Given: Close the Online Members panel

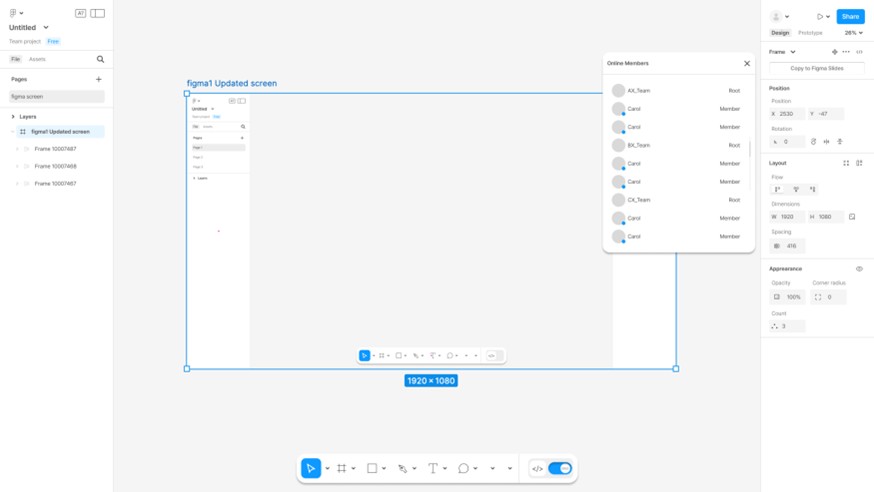Looking at the screenshot, I should click(747, 64).
